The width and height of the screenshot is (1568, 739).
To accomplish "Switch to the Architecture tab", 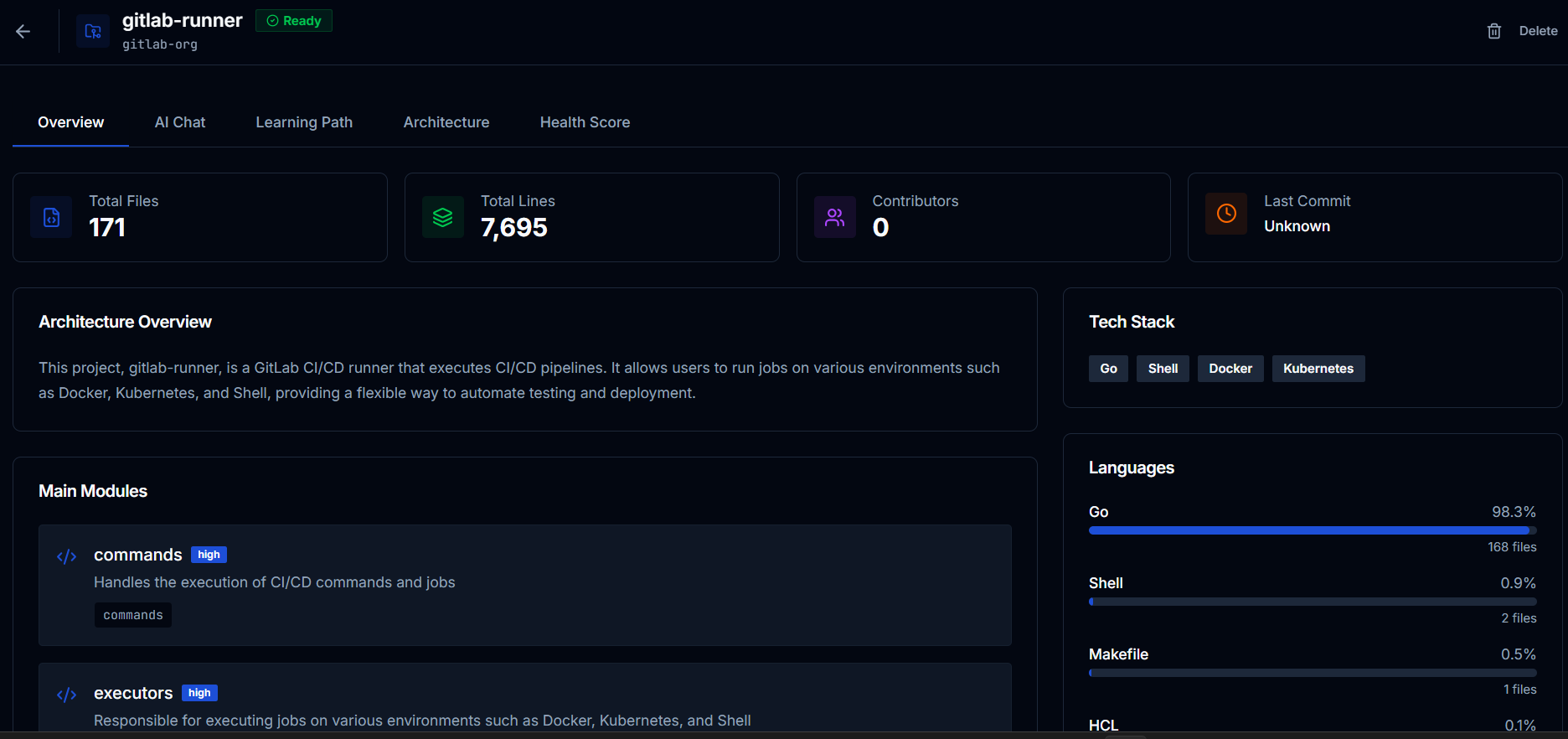I will pos(446,122).
